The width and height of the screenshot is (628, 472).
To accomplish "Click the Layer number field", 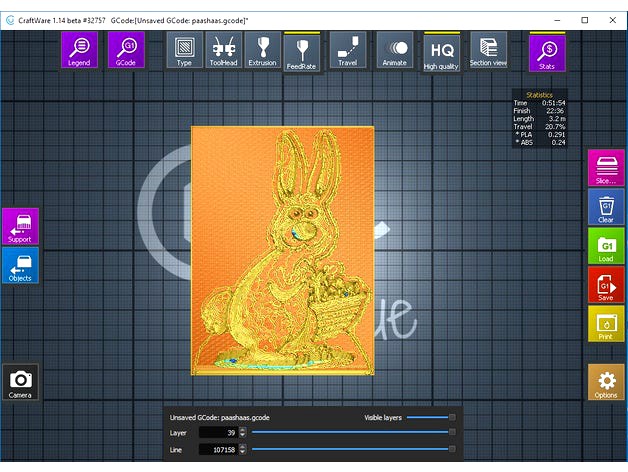I will (219, 432).
